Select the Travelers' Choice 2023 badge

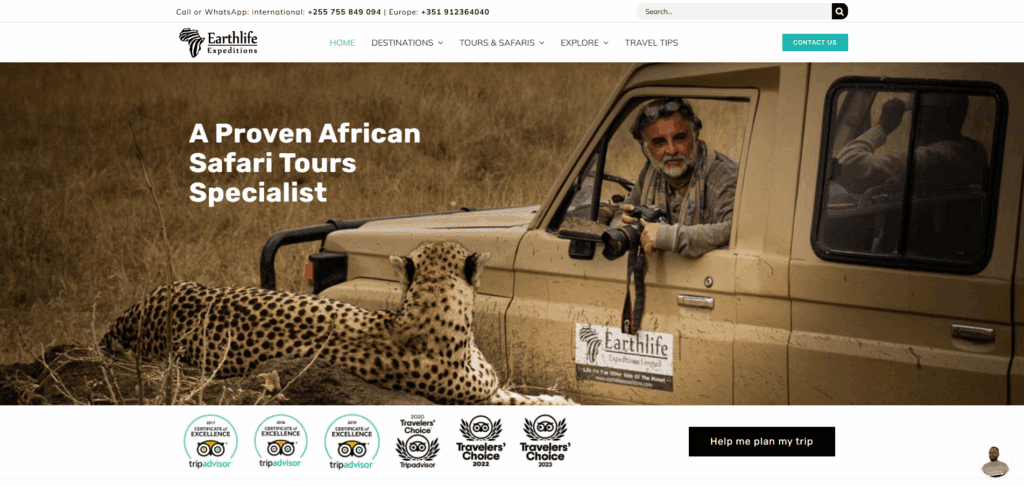(x=545, y=441)
